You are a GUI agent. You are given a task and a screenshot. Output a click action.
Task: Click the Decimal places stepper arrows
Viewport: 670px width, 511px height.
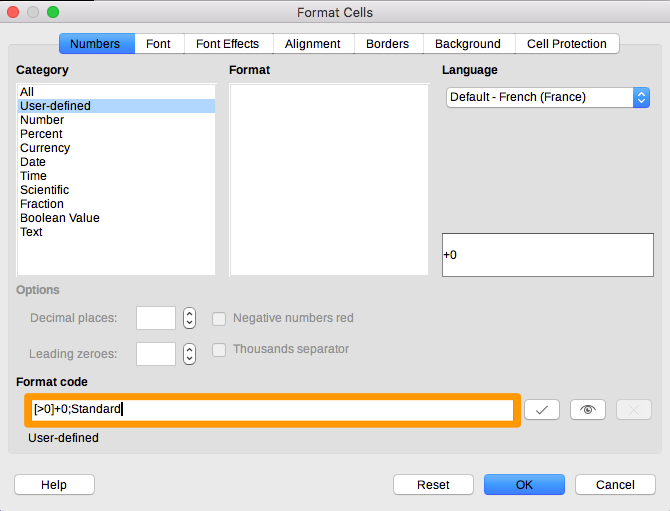pyautogui.click(x=189, y=318)
